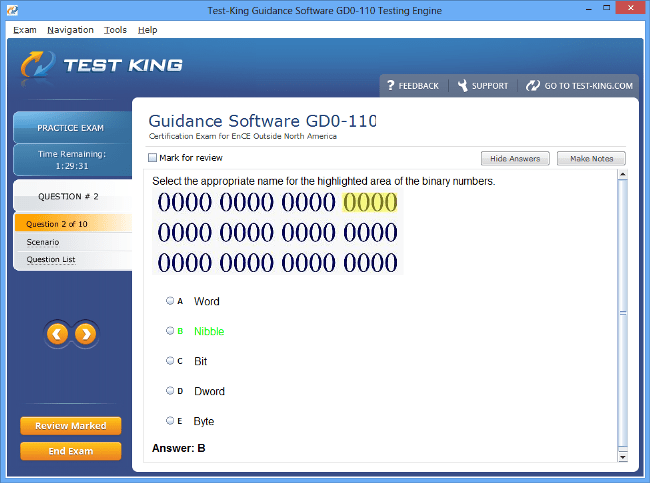This screenshot has width=650, height=483.
Task: Click 'Certification Exam for EnCE Outside North America'
Action: click(243, 136)
